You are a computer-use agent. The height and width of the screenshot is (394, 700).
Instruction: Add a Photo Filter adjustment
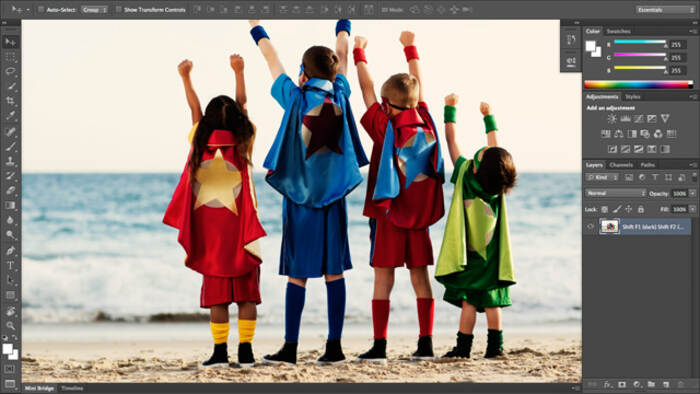click(645, 134)
